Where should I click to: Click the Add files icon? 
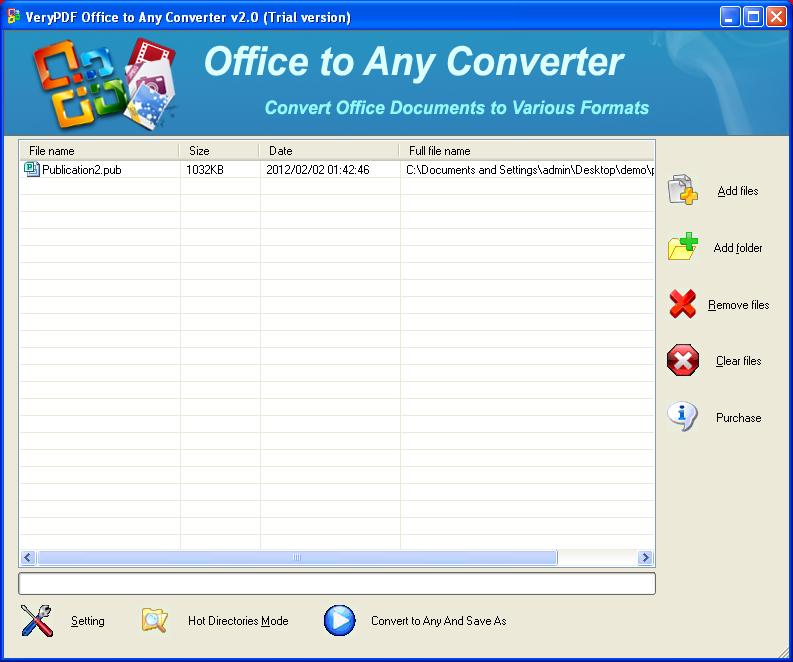[x=682, y=190]
